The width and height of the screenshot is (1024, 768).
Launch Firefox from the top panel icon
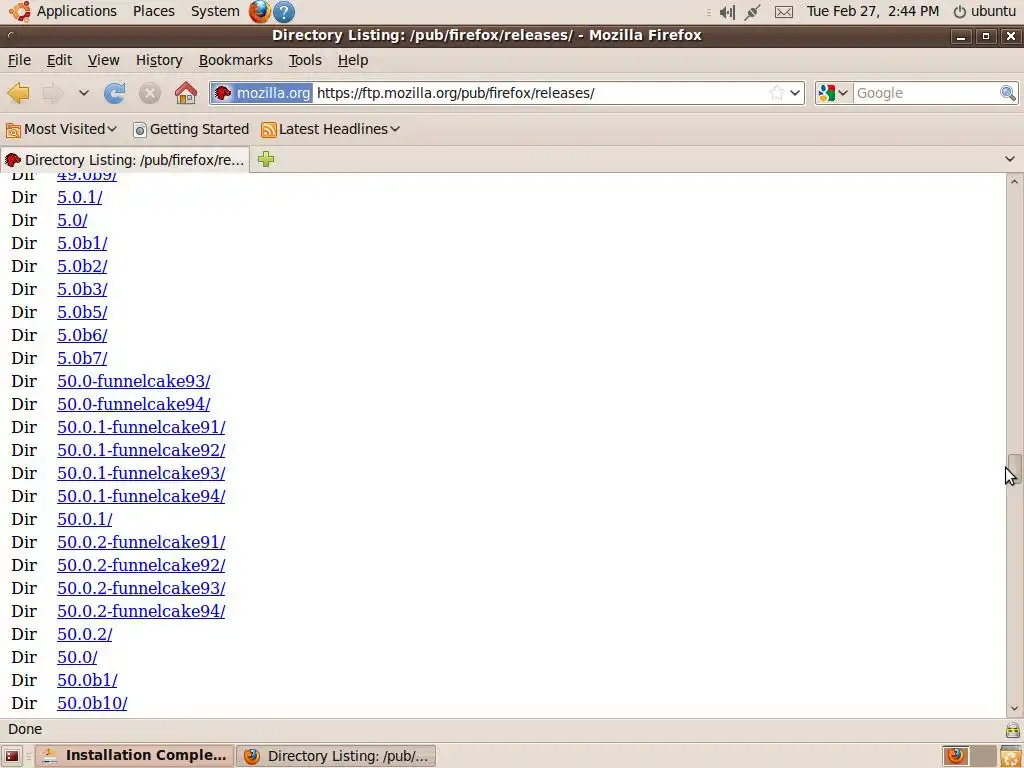click(259, 11)
